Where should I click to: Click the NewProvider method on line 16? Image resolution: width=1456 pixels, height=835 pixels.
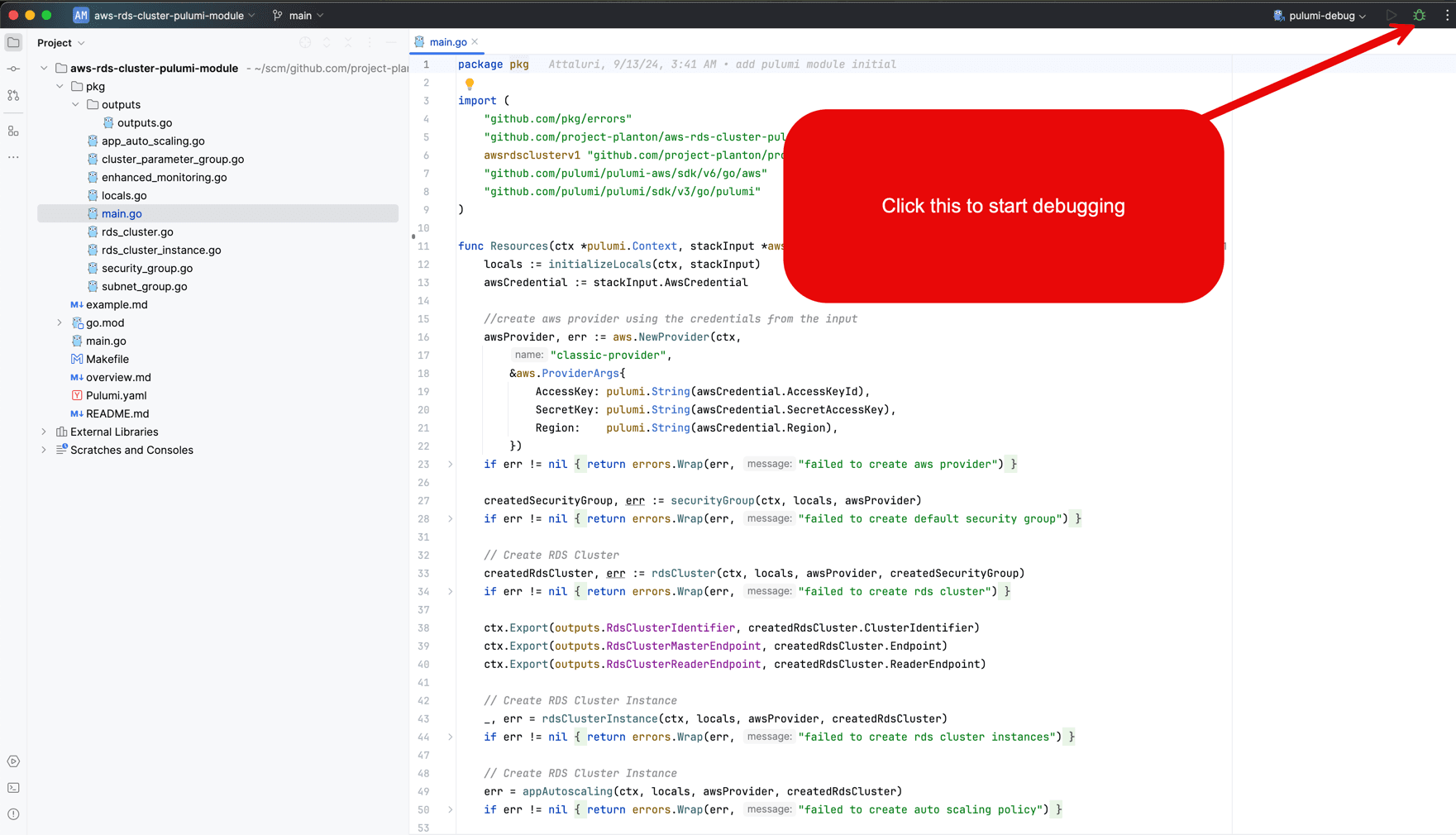point(674,337)
